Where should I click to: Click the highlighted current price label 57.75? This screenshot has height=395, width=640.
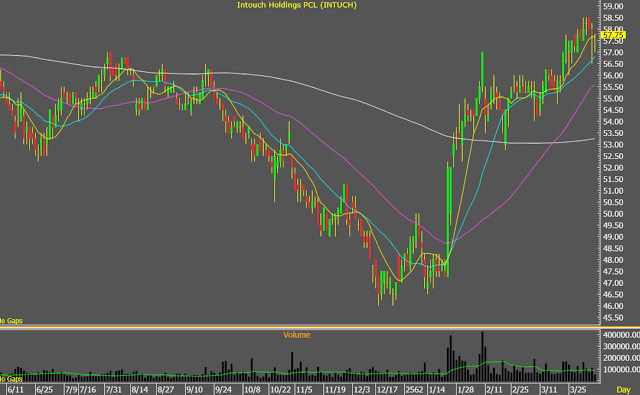click(613, 35)
